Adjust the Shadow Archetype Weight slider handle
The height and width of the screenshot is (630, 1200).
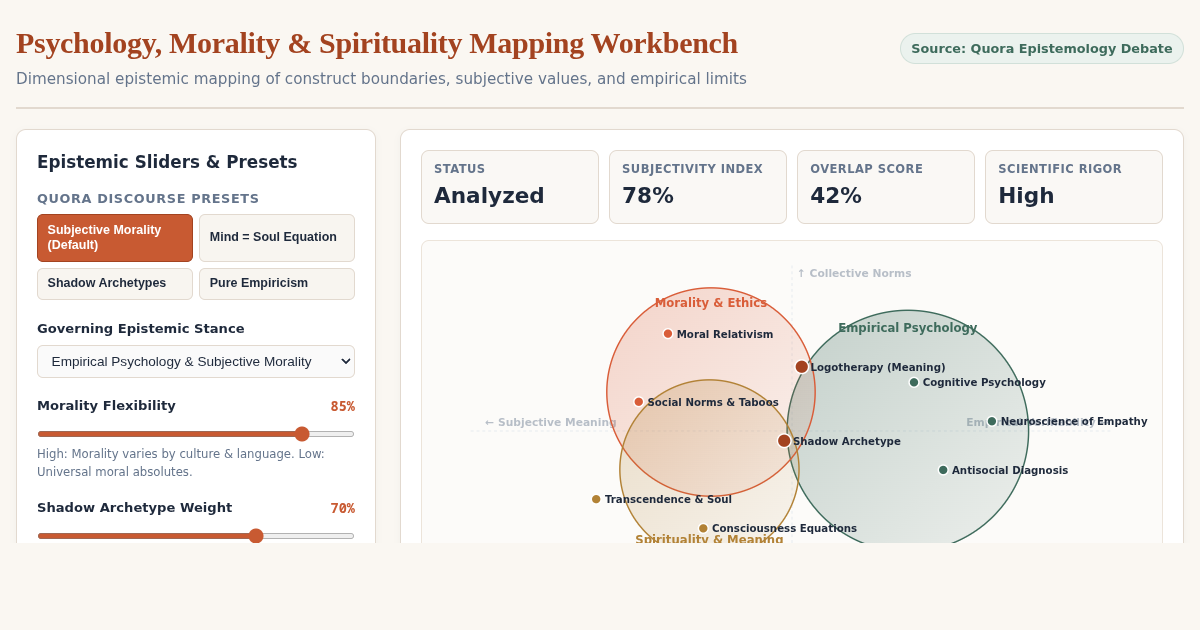(256, 536)
